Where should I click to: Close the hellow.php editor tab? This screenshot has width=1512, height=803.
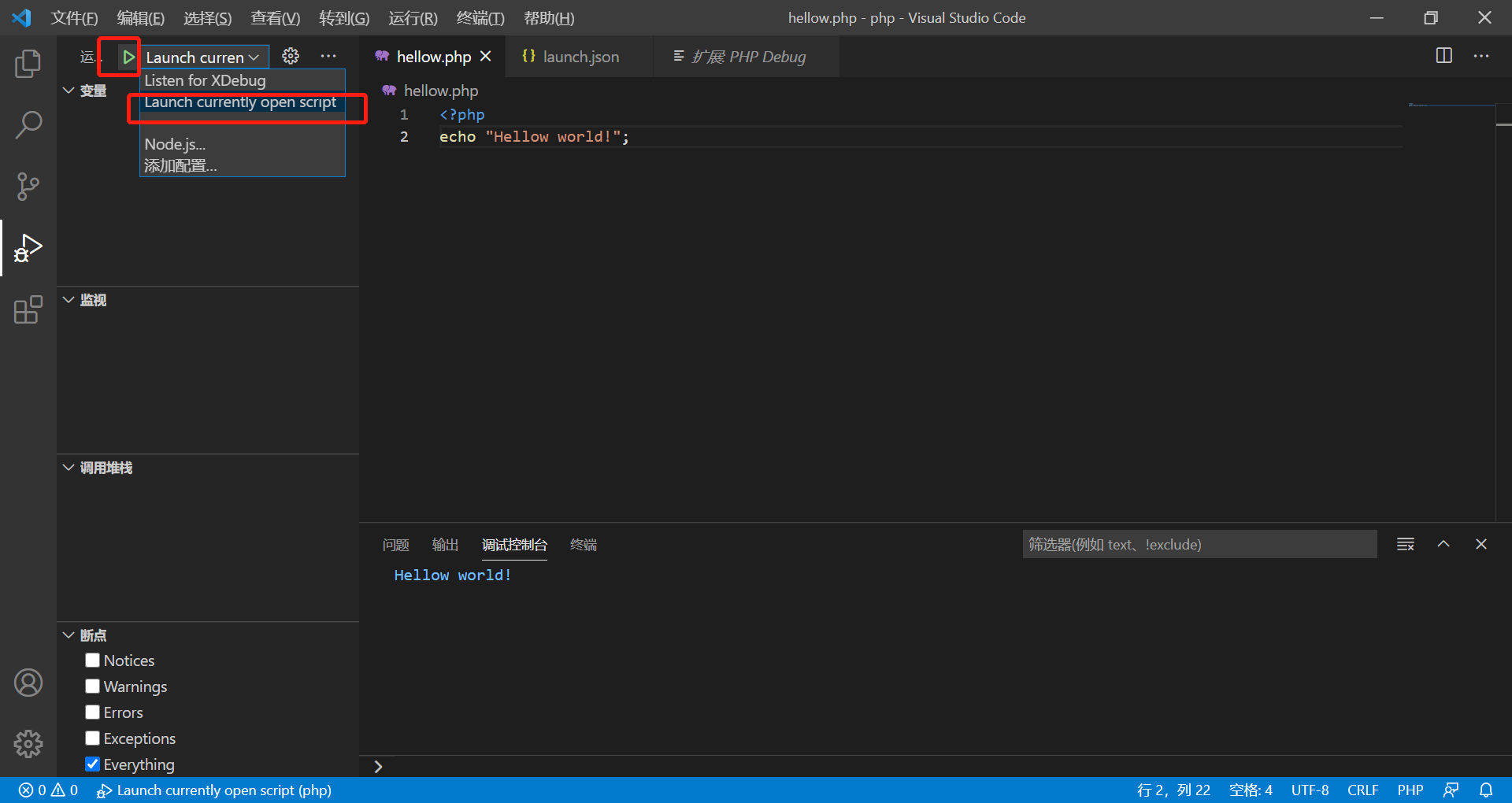click(486, 57)
